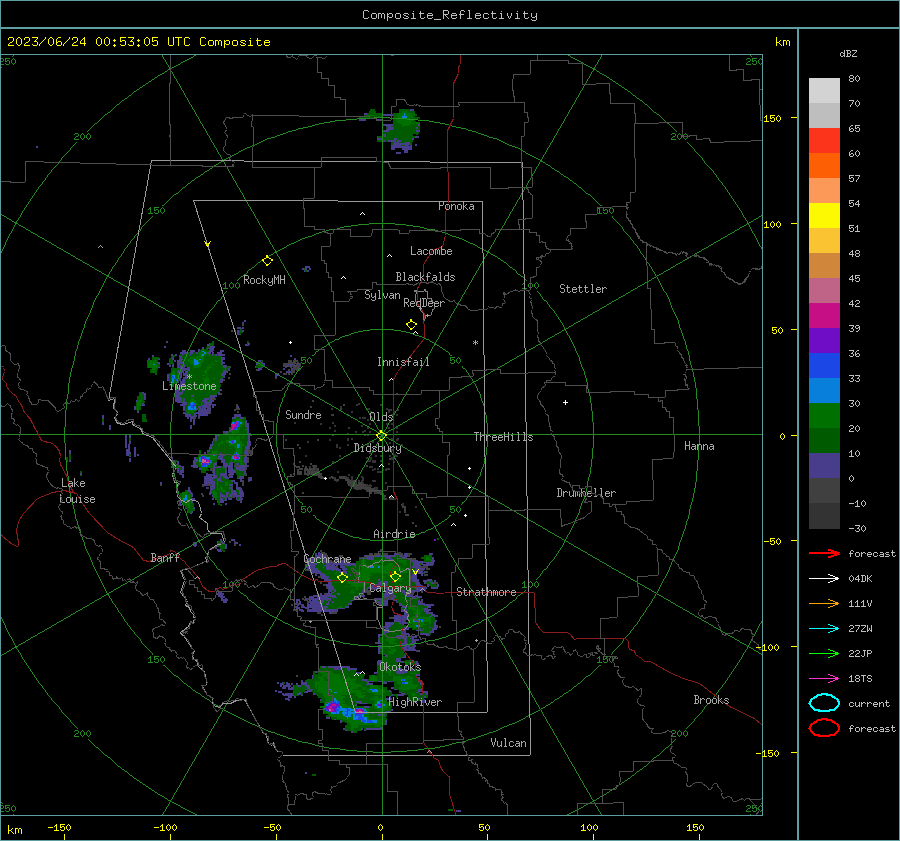Image resolution: width=900 pixels, height=841 pixels.
Task: Click the radar center diamond at Didsbury
Action: click(x=382, y=435)
